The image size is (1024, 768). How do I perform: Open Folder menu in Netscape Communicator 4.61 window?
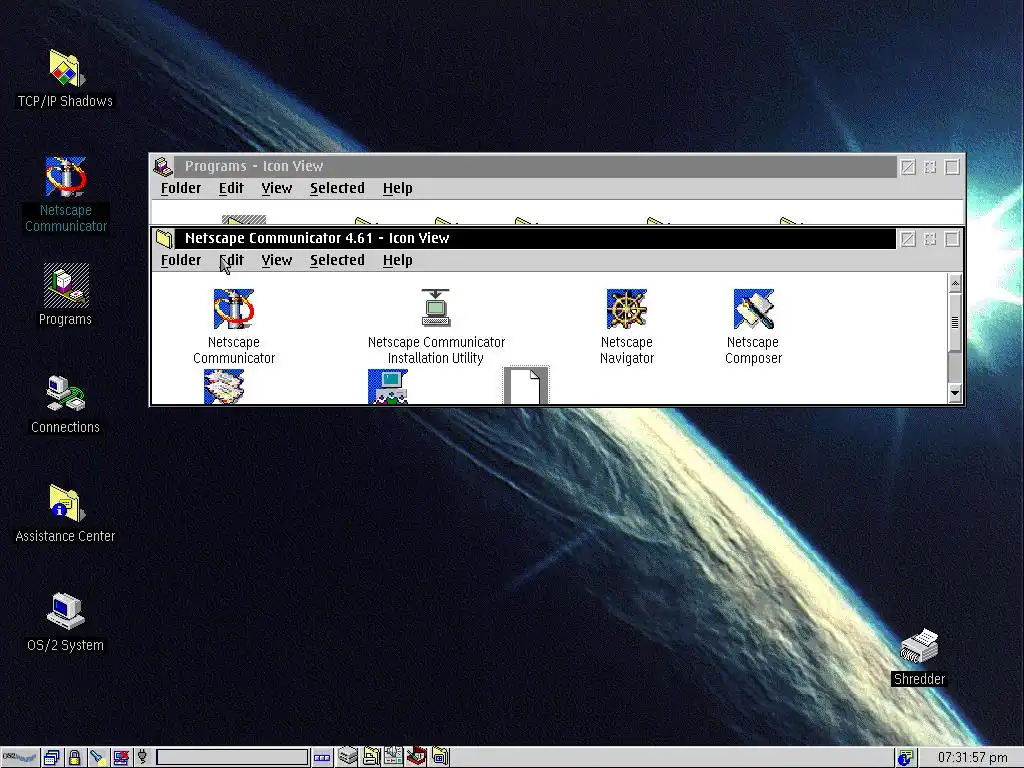pos(181,260)
